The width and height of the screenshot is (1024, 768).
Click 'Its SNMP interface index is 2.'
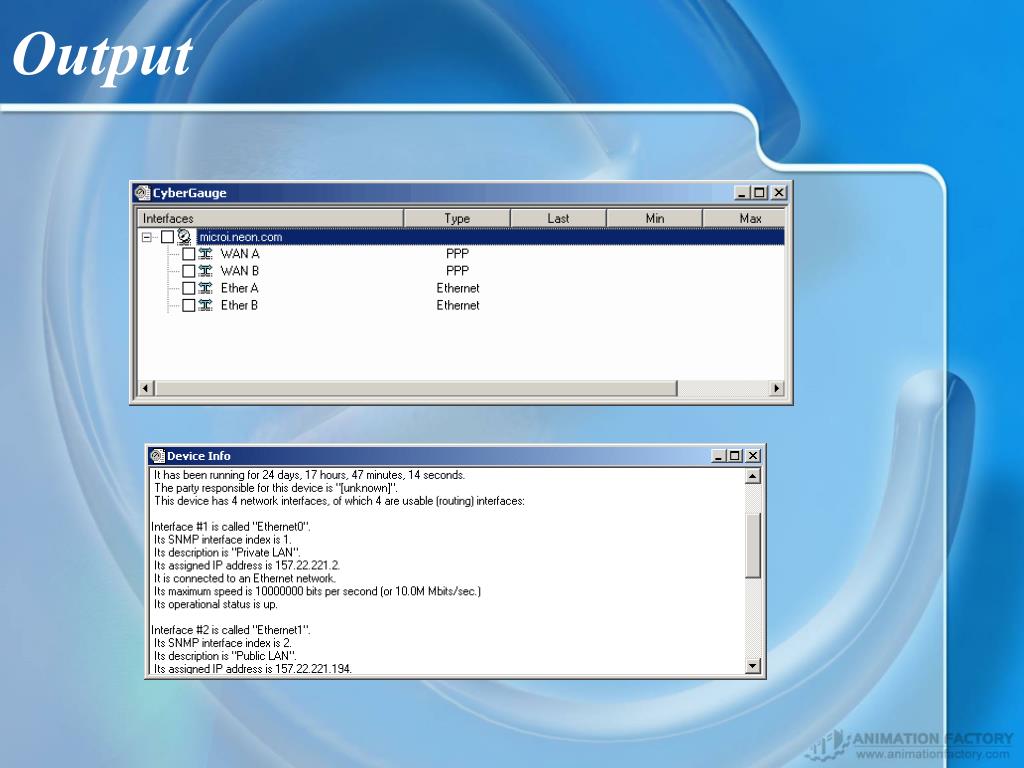(x=223, y=643)
